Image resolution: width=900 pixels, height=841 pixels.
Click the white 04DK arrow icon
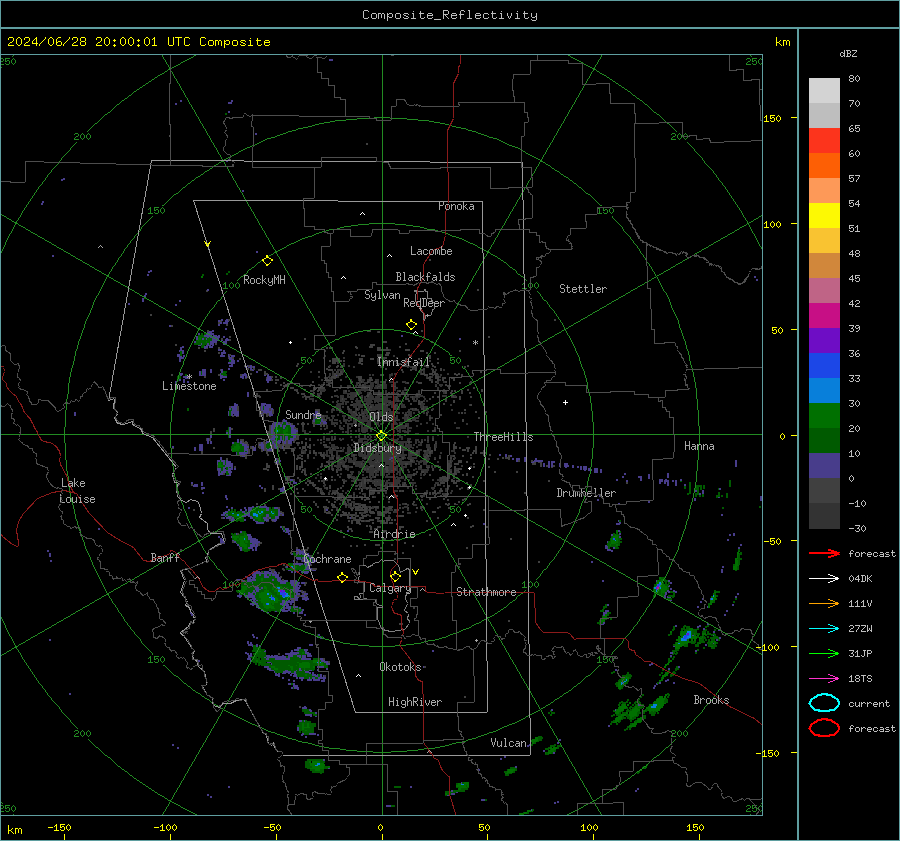pyautogui.click(x=824, y=579)
